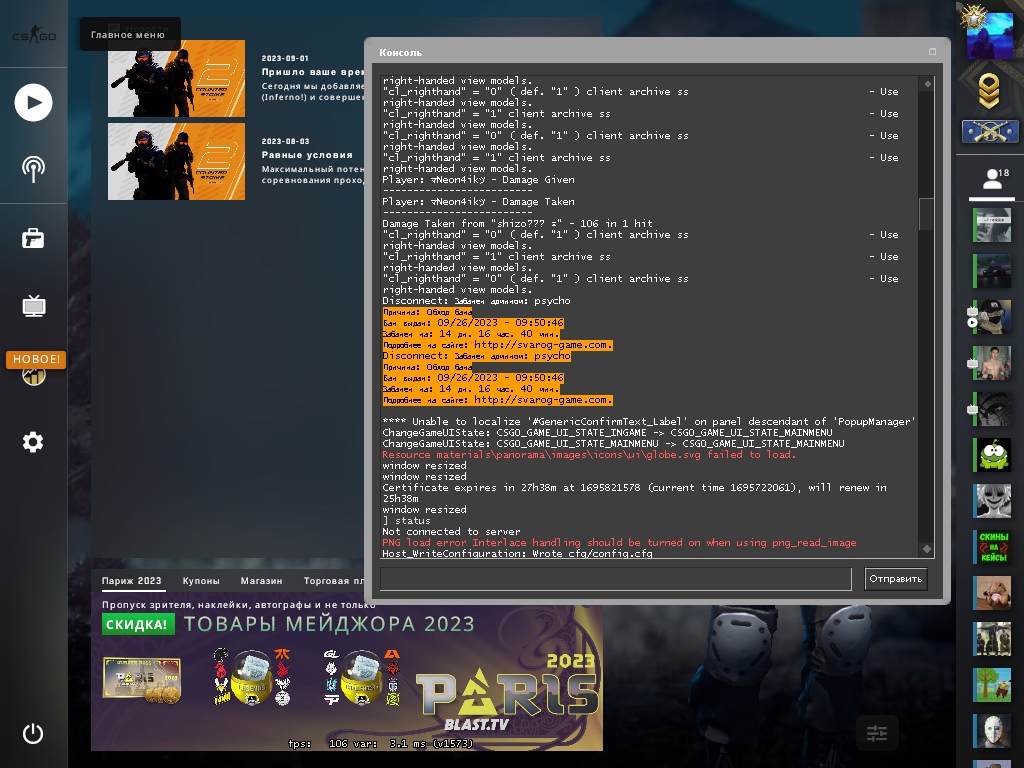The image size is (1024, 768).
Task: Open the player profile avatar in the friends sidebar
Action: click(990, 36)
